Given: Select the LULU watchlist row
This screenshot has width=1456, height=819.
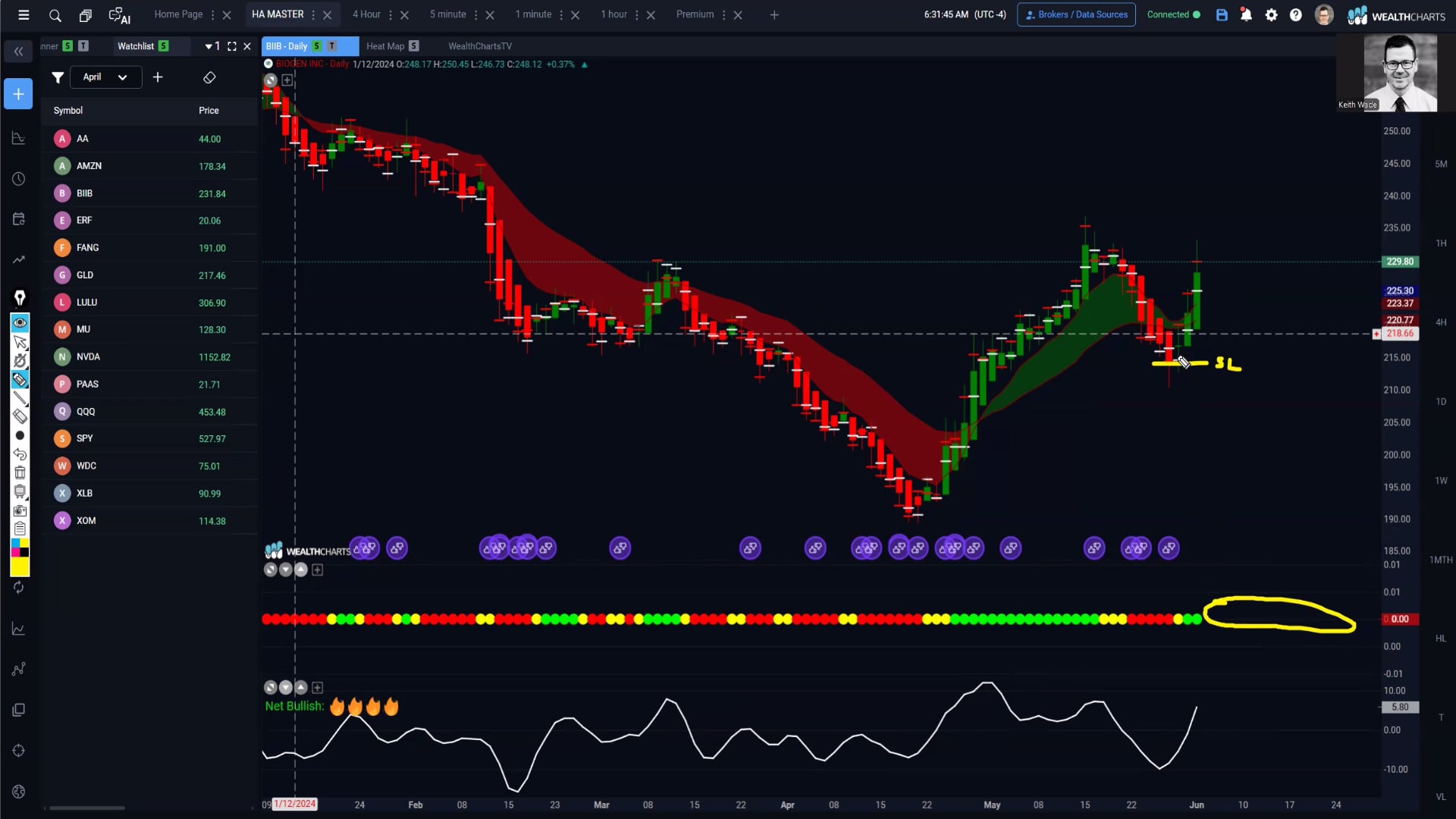Looking at the screenshot, I should pyautogui.click(x=149, y=302).
